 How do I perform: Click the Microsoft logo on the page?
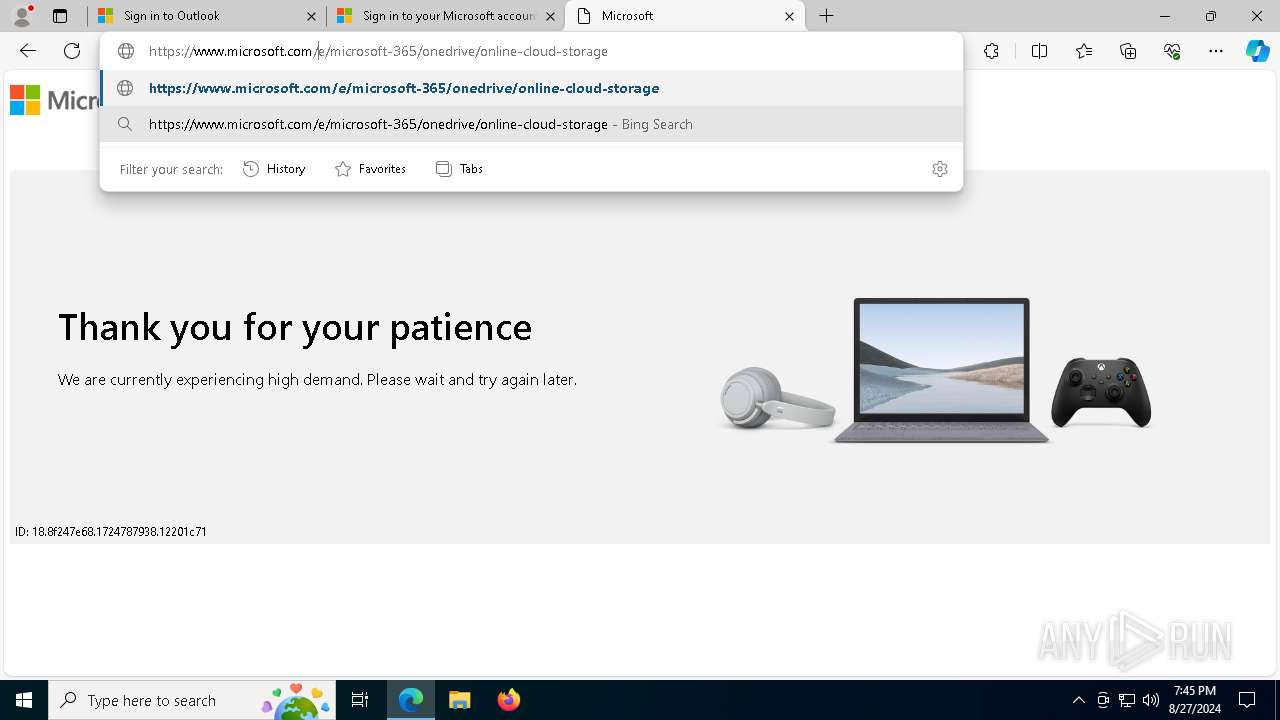54,100
